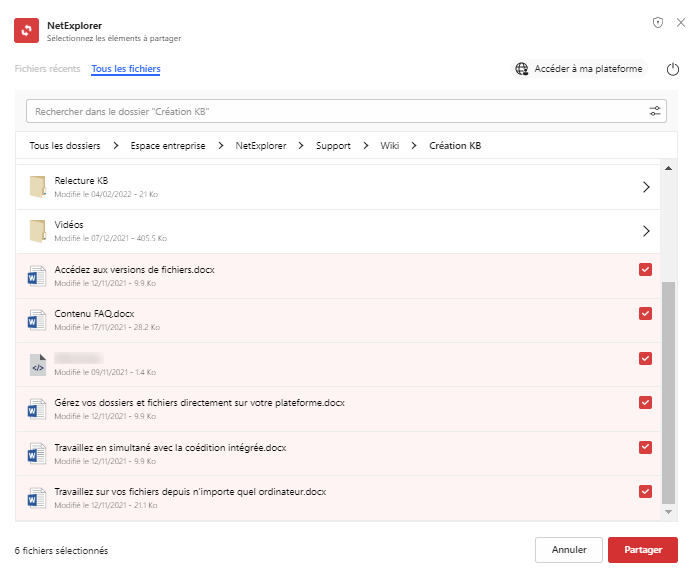This screenshot has height=572, width=697.
Task: Switch to Fichiers récents tab
Action: click(47, 69)
